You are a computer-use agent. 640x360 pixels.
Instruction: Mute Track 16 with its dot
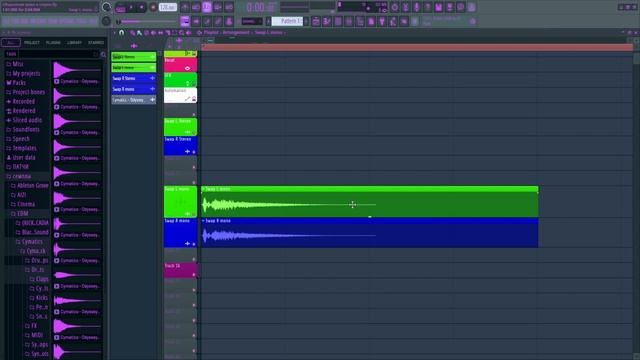coord(194,275)
